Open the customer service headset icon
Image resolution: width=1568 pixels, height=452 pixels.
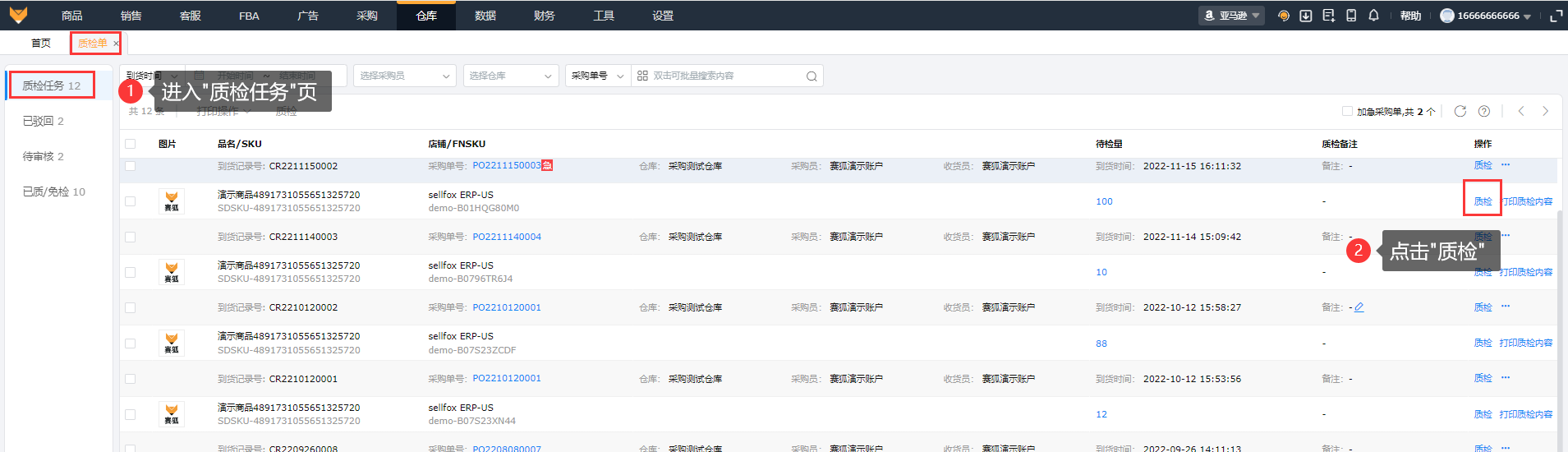(x=1284, y=16)
